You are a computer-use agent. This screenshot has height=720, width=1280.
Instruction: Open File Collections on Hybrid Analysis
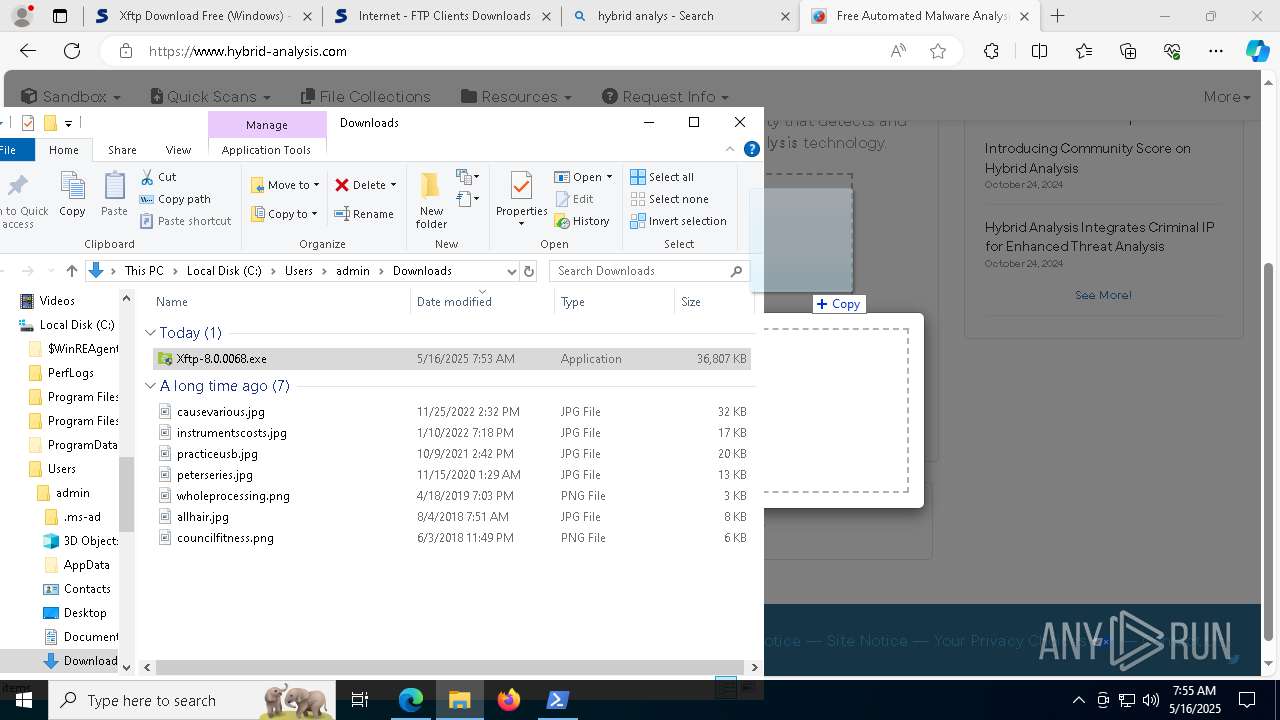click(365, 96)
